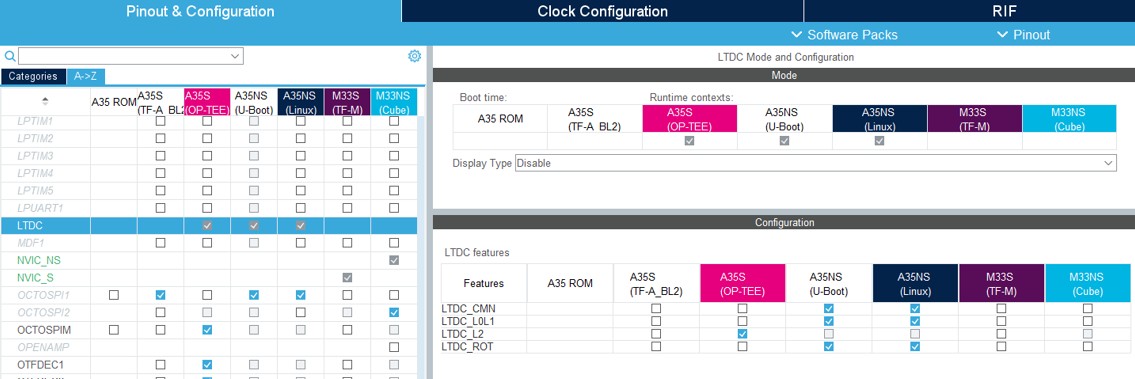Open the Display Type dropdown

point(815,163)
